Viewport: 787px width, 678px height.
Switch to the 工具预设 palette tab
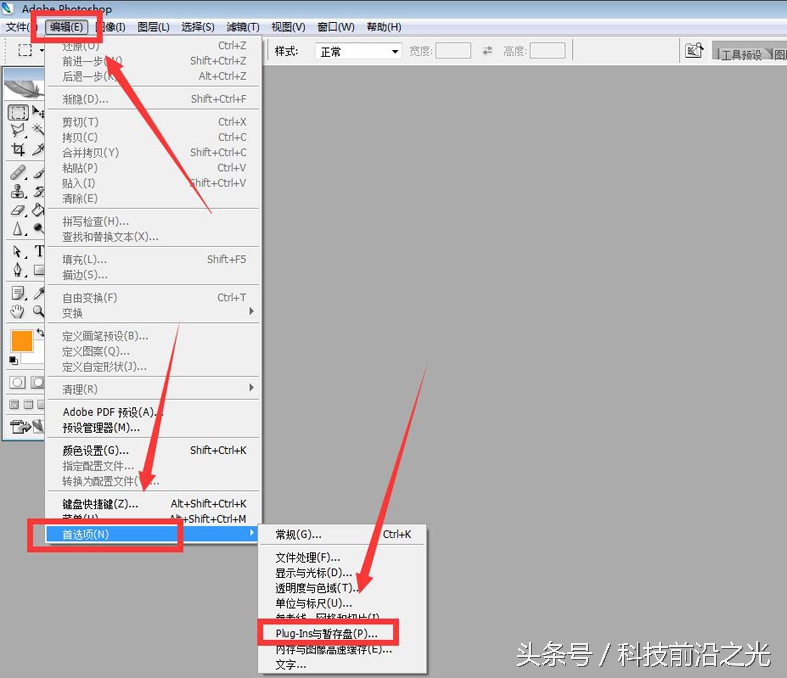point(740,54)
